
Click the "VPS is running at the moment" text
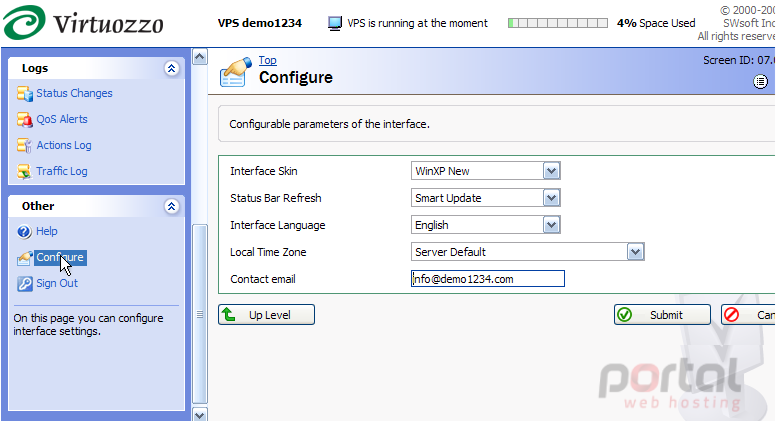click(x=417, y=23)
